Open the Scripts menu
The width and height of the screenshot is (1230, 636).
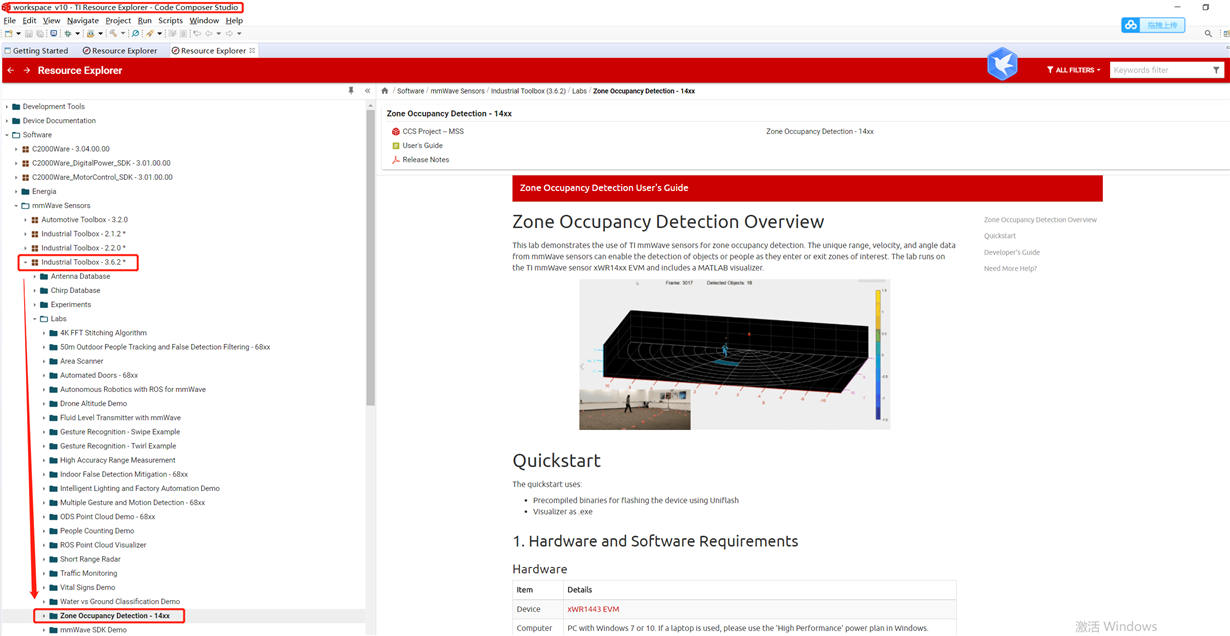pyautogui.click(x=171, y=20)
